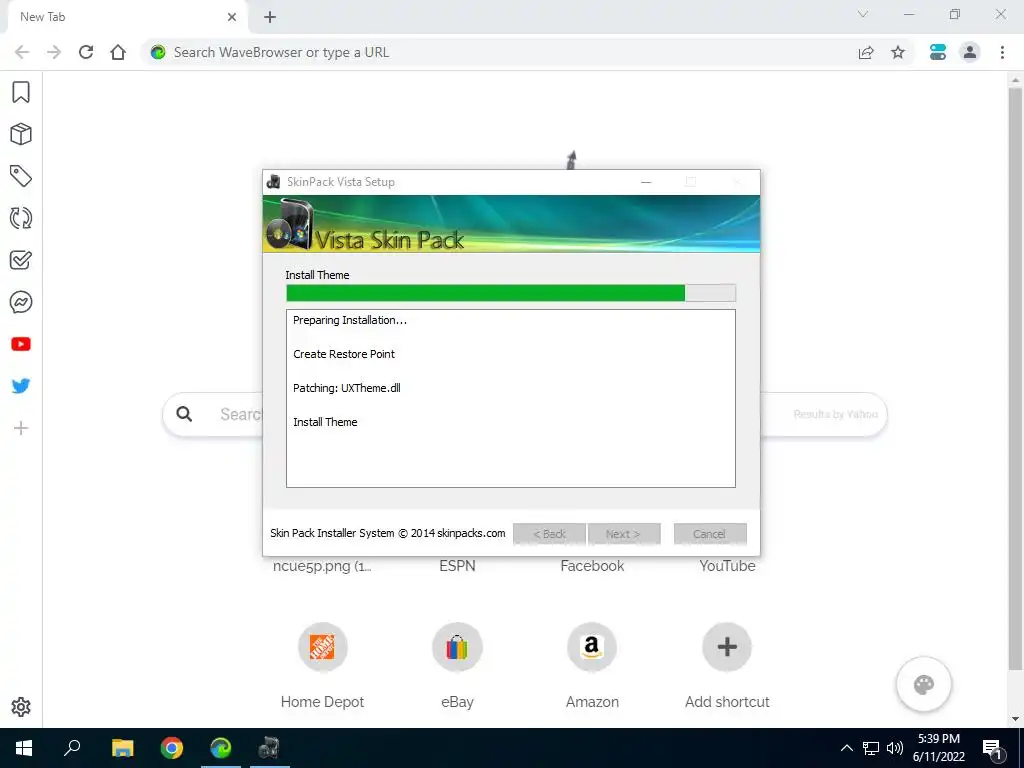Screen dimensions: 1024x768
Task: Bookmark this tab with the star icon
Action: coord(898,52)
